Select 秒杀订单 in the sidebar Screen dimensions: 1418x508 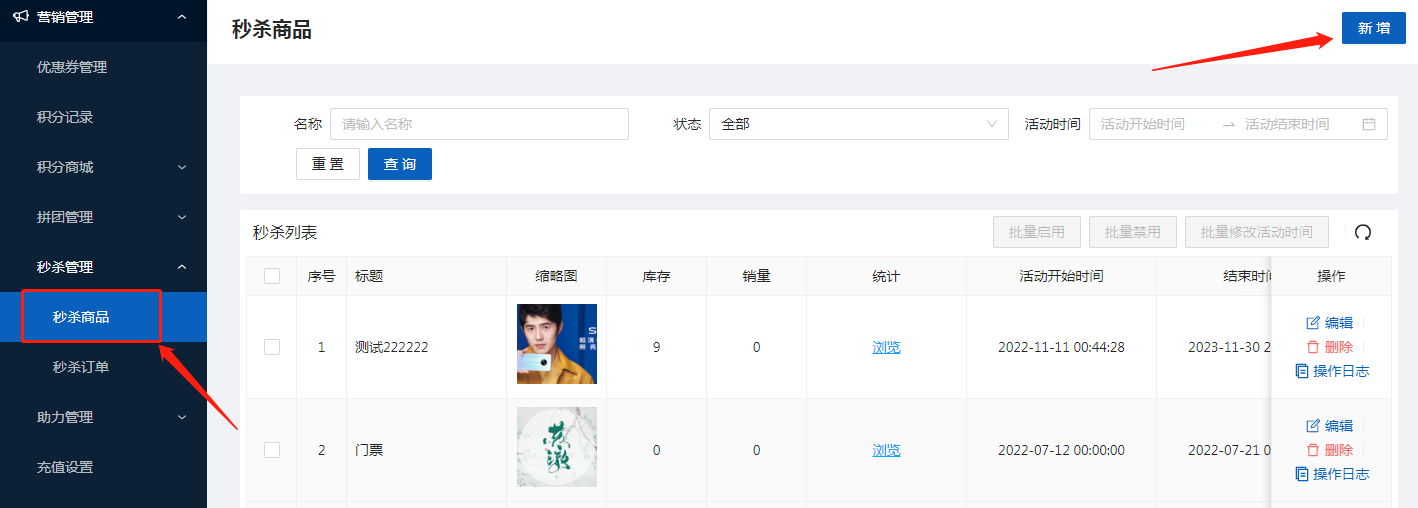pyautogui.click(x=81, y=367)
